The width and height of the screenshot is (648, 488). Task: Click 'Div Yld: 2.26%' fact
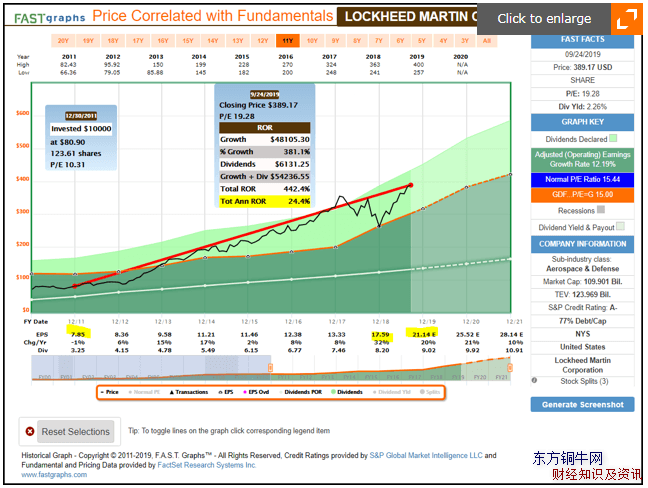[x=582, y=107]
